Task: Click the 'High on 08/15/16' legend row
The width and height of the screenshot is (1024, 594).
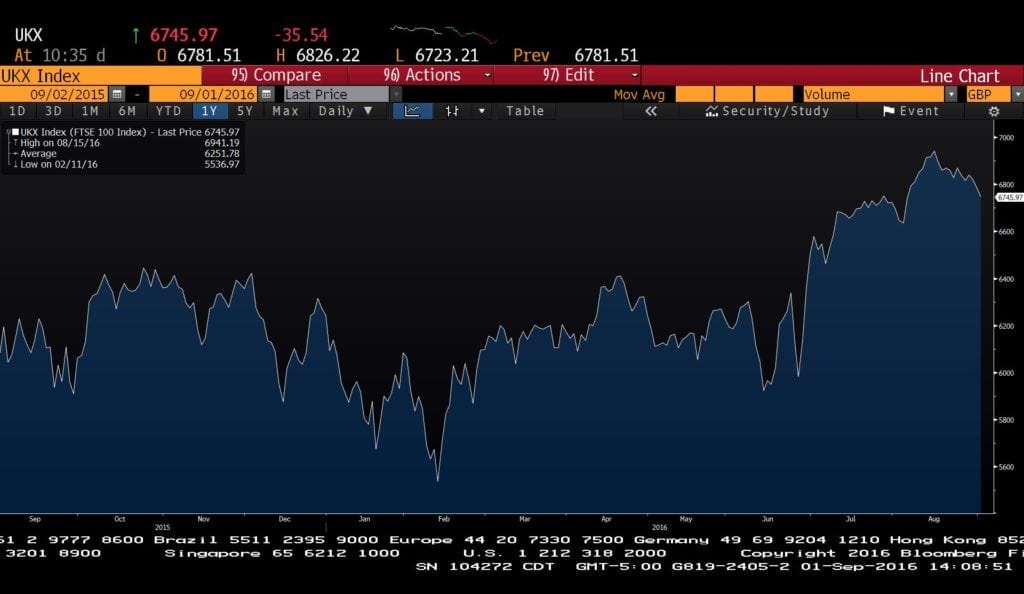Action: 127,143
